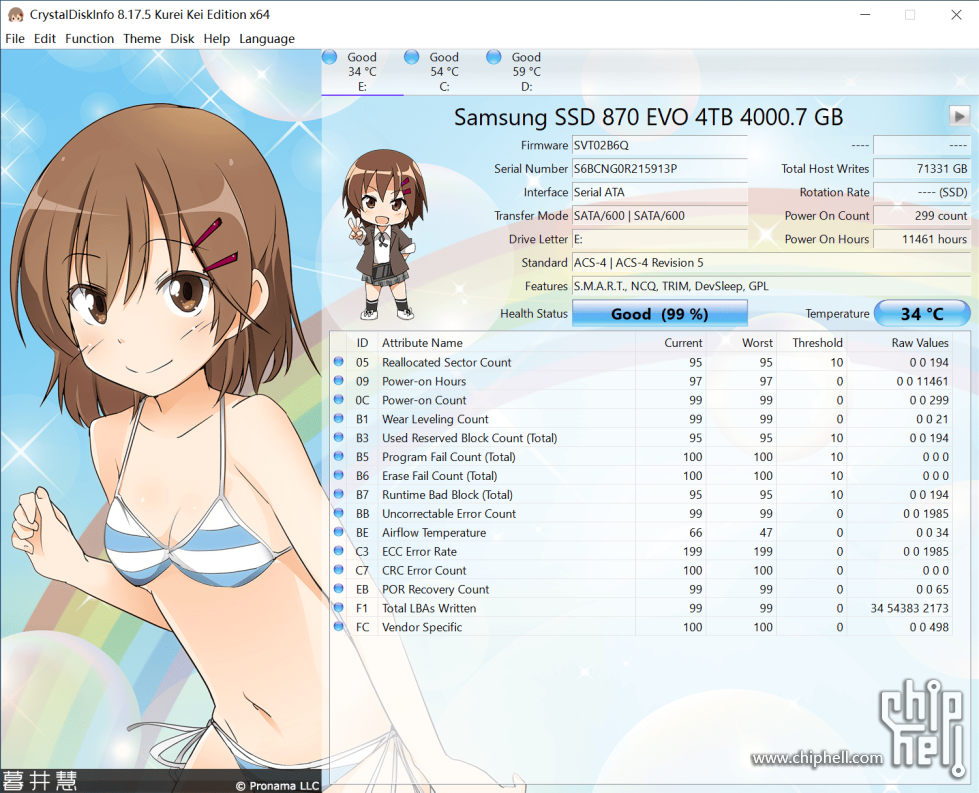Click the Rotation Rate value (SSD)
This screenshot has height=793, width=979.
pyautogui.click(x=922, y=192)
